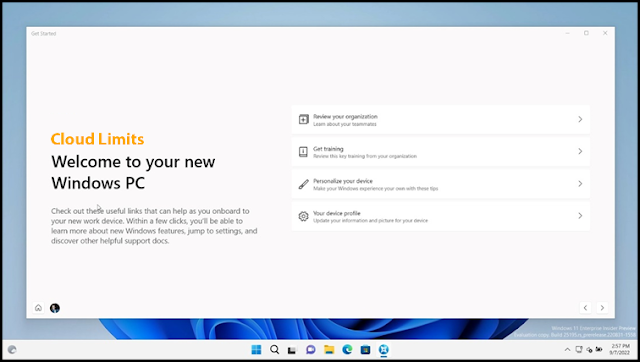Show hidden system tray icons
640x362 pixels.
coord(567,350)
